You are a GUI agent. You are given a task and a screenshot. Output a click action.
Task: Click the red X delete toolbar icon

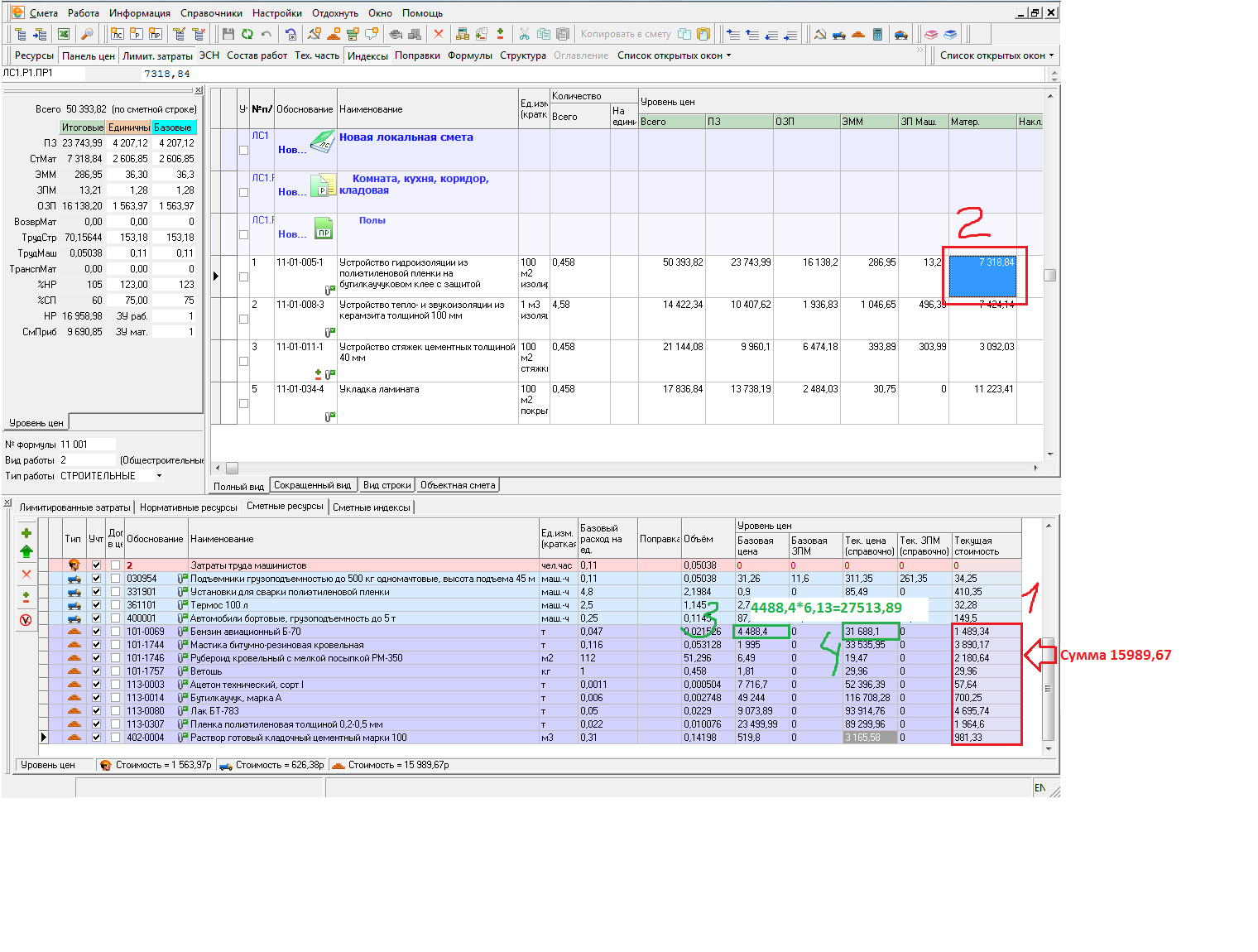pyautogui.click(x=439, y=34)
